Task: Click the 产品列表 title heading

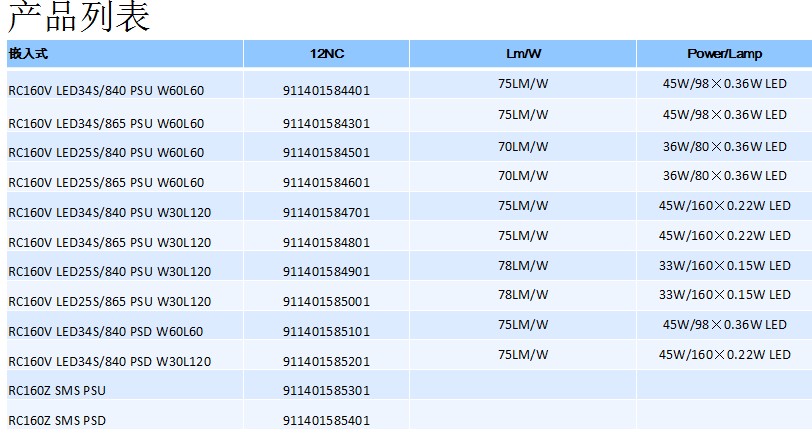Action: point(79,18)
